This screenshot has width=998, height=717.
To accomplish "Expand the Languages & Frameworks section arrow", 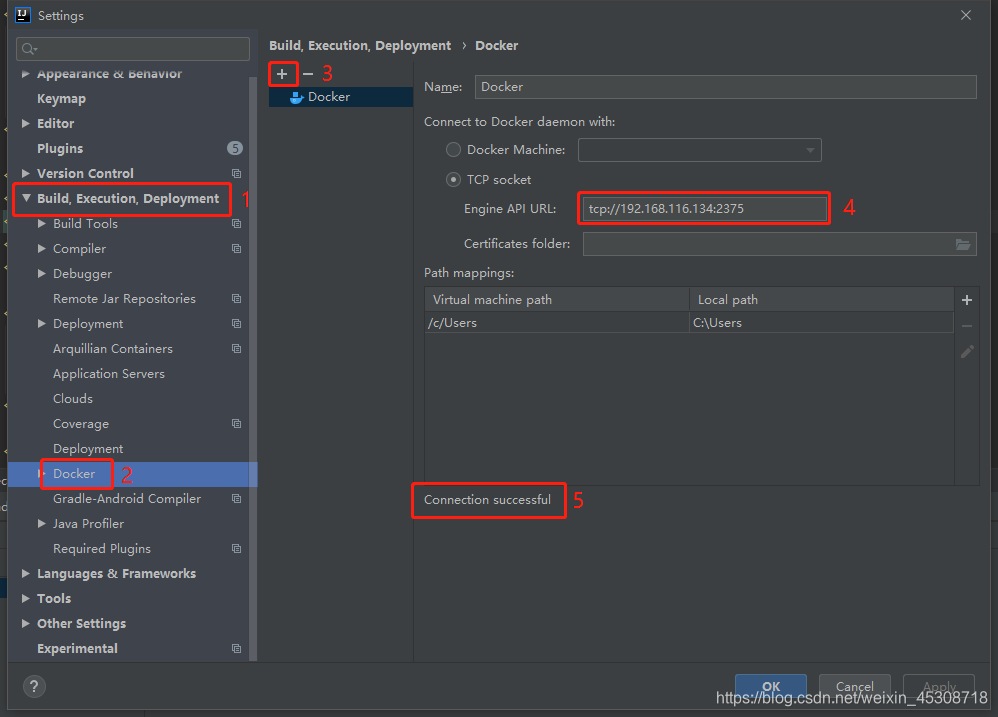I will [26, 574].
